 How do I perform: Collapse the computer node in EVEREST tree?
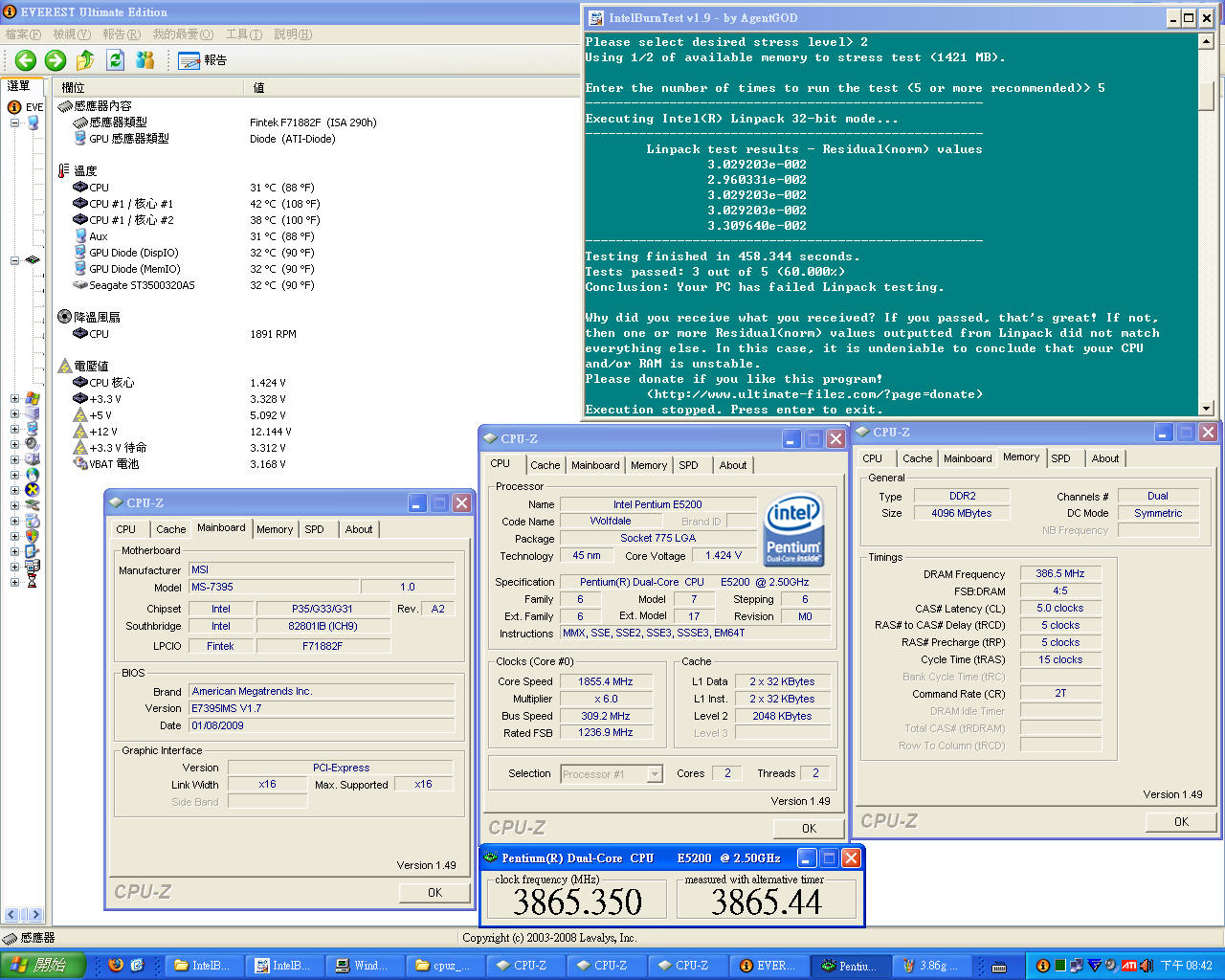(x=14, y=122)
